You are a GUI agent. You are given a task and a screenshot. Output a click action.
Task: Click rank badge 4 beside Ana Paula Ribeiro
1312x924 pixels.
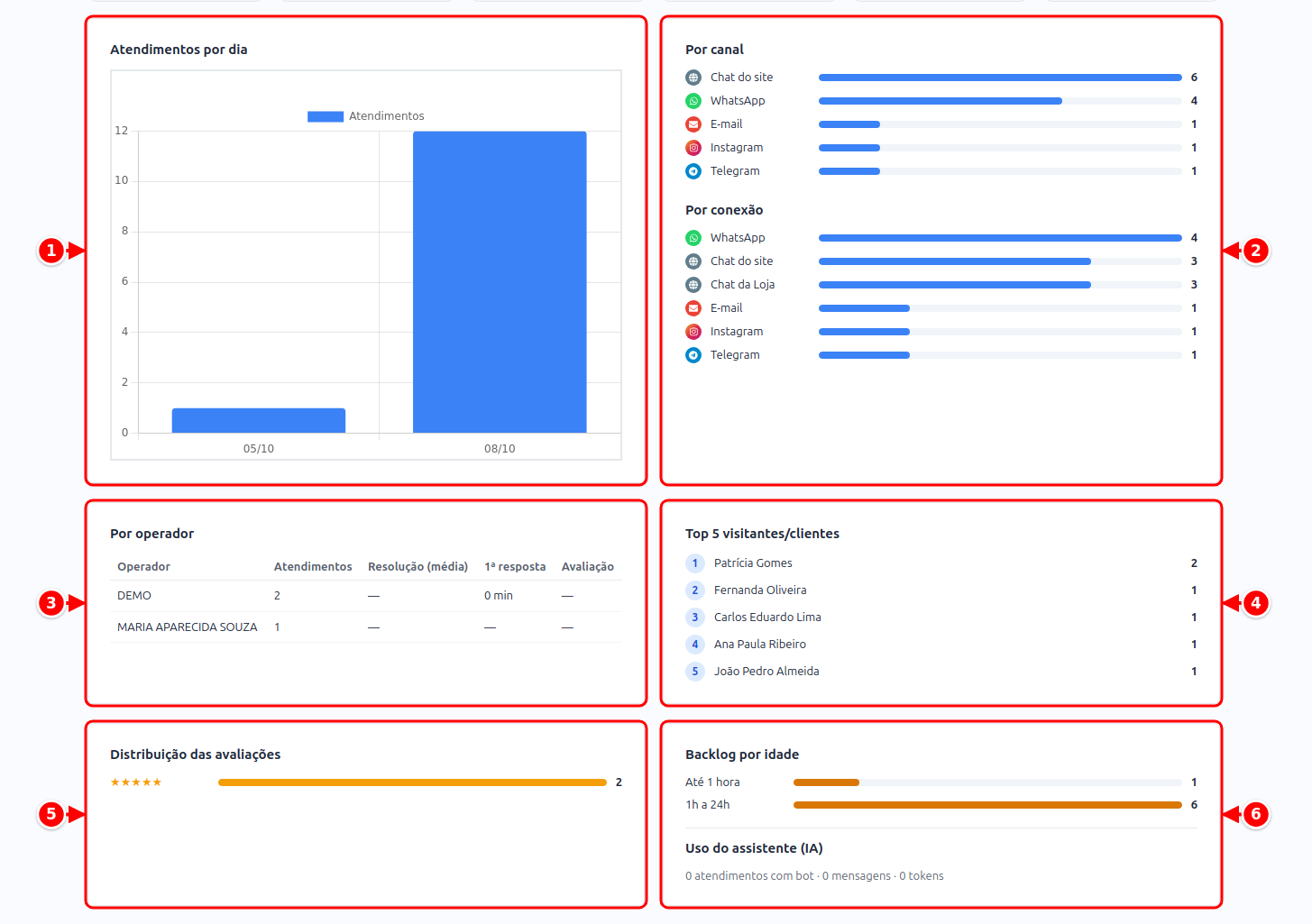click(x=695, y=645)
